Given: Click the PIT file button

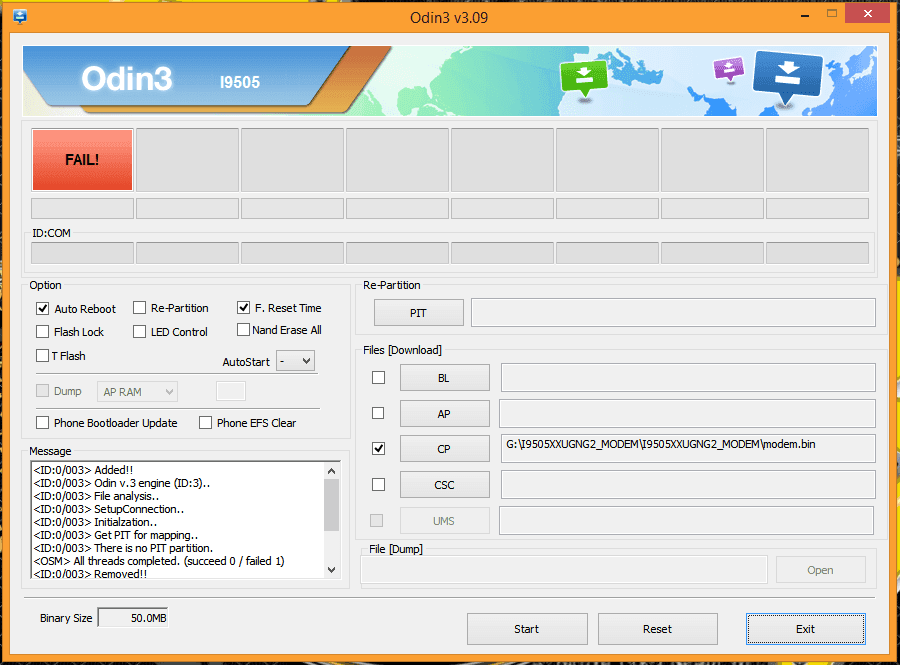Looking at the screenshot, I should point(418,313).
